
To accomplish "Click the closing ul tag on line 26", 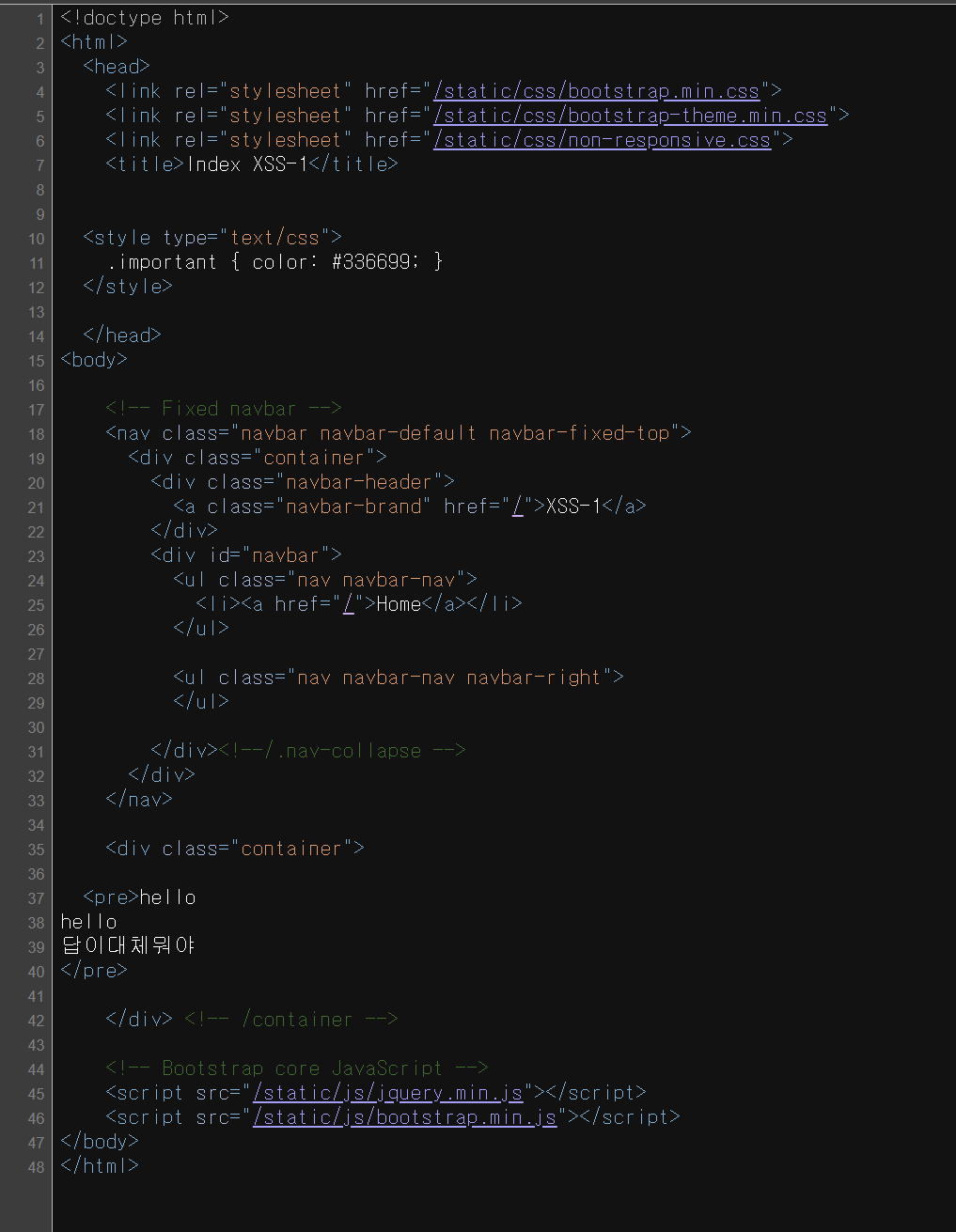I will tap(201, 629).
